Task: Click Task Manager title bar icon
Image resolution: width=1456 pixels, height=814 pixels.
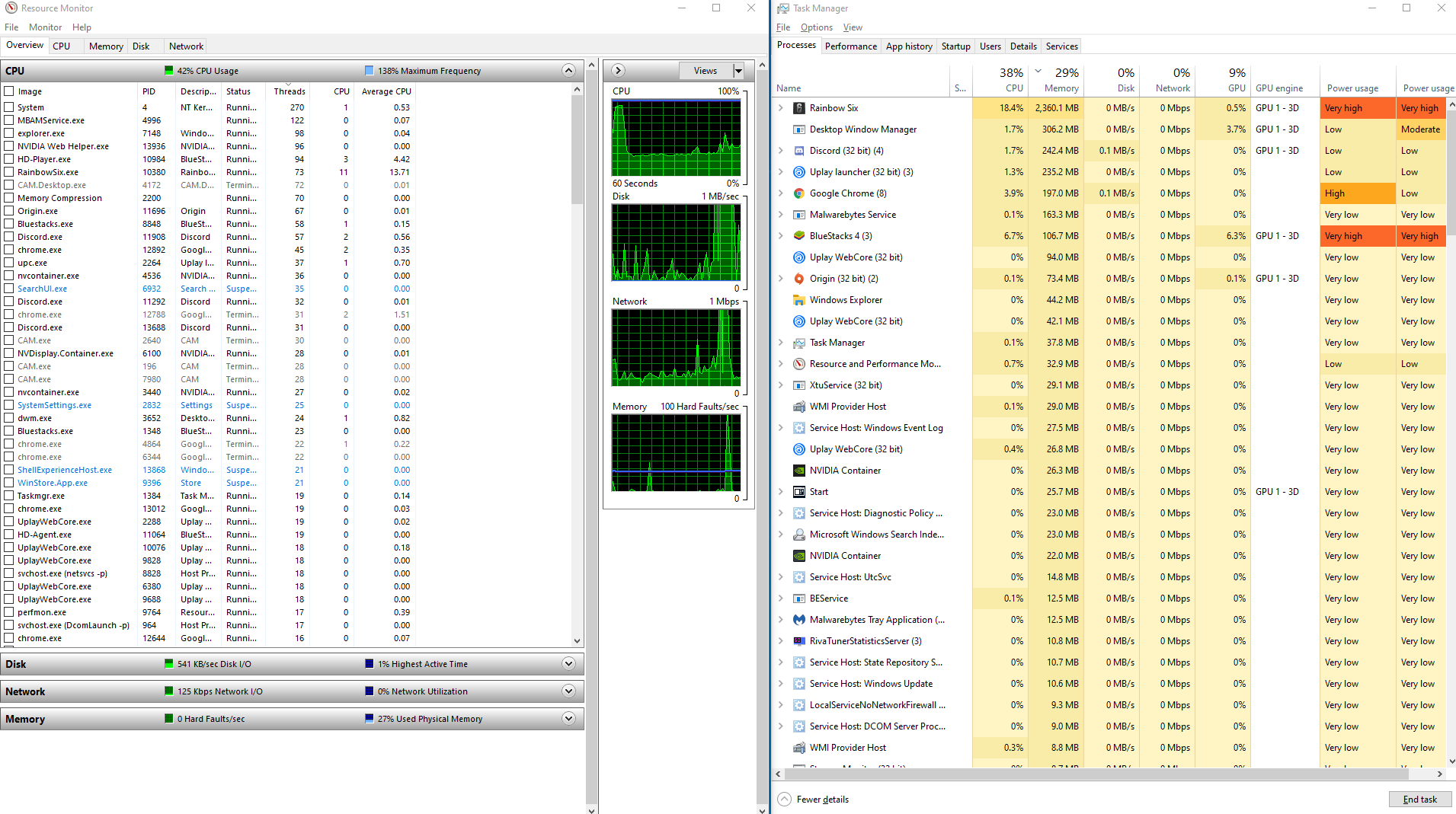Action: pos(782,8)
